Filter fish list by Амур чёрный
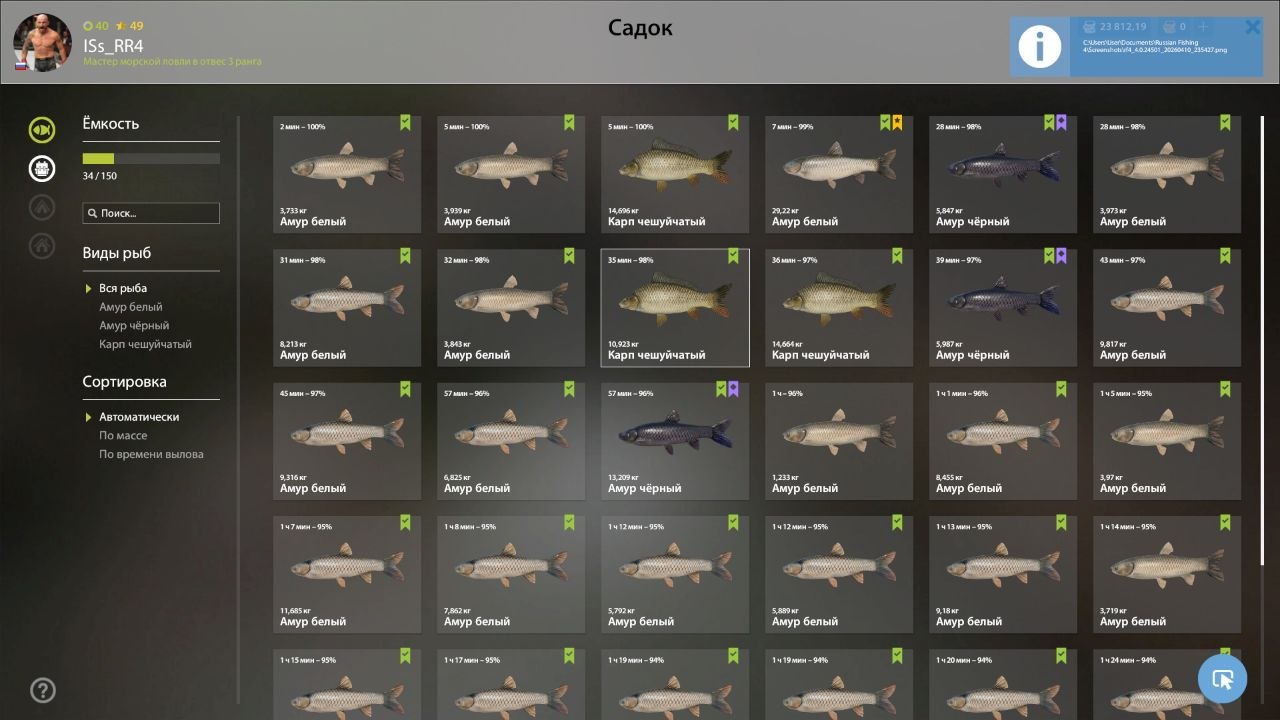 (x=134, y=325)
